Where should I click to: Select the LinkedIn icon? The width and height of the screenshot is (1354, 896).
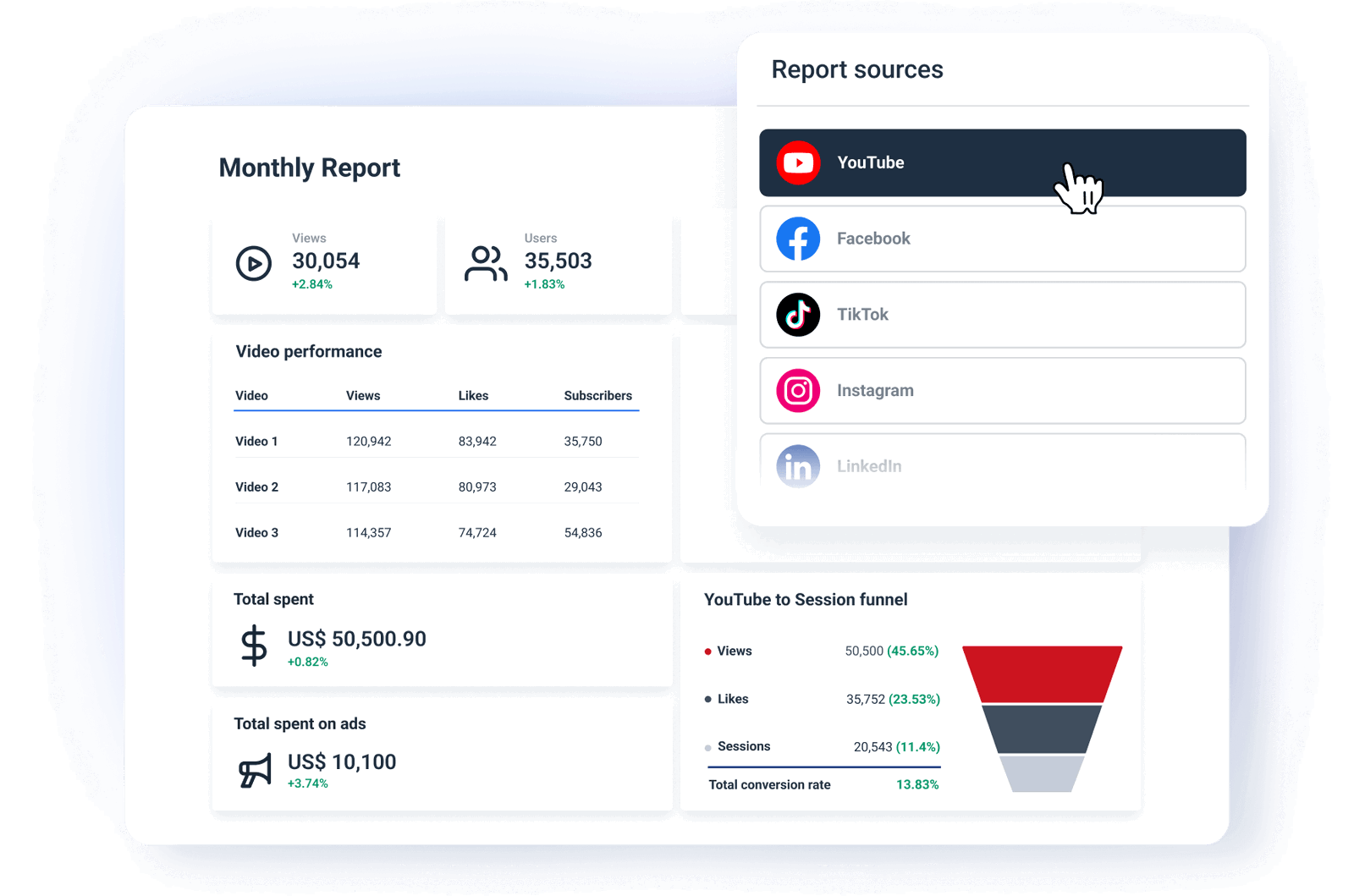point(798,466)
